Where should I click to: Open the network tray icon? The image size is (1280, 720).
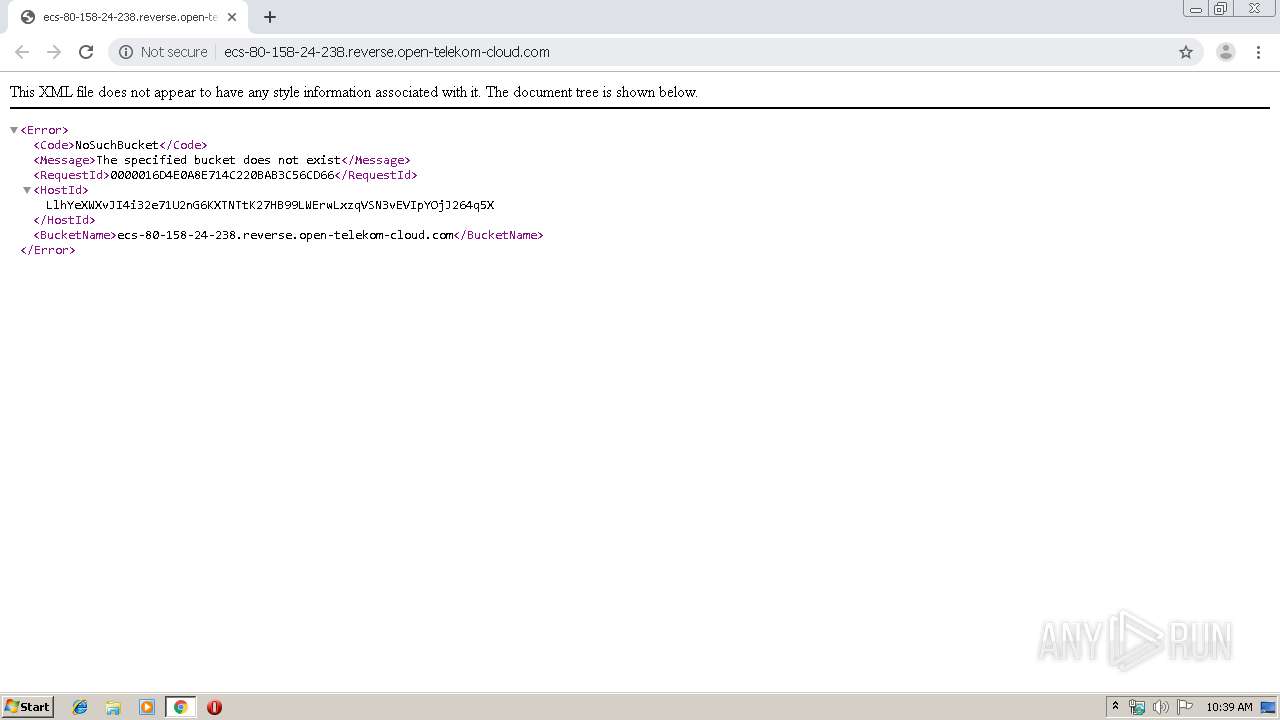click(x=1137, y=707)
